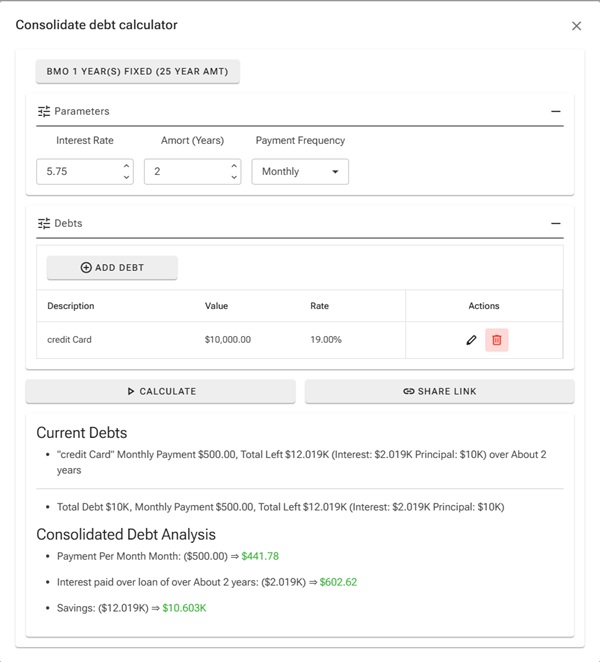Increase Amort Years with up arrow
Image resolution: width=600 pixels, height=662 pixels.
[234, 166]
